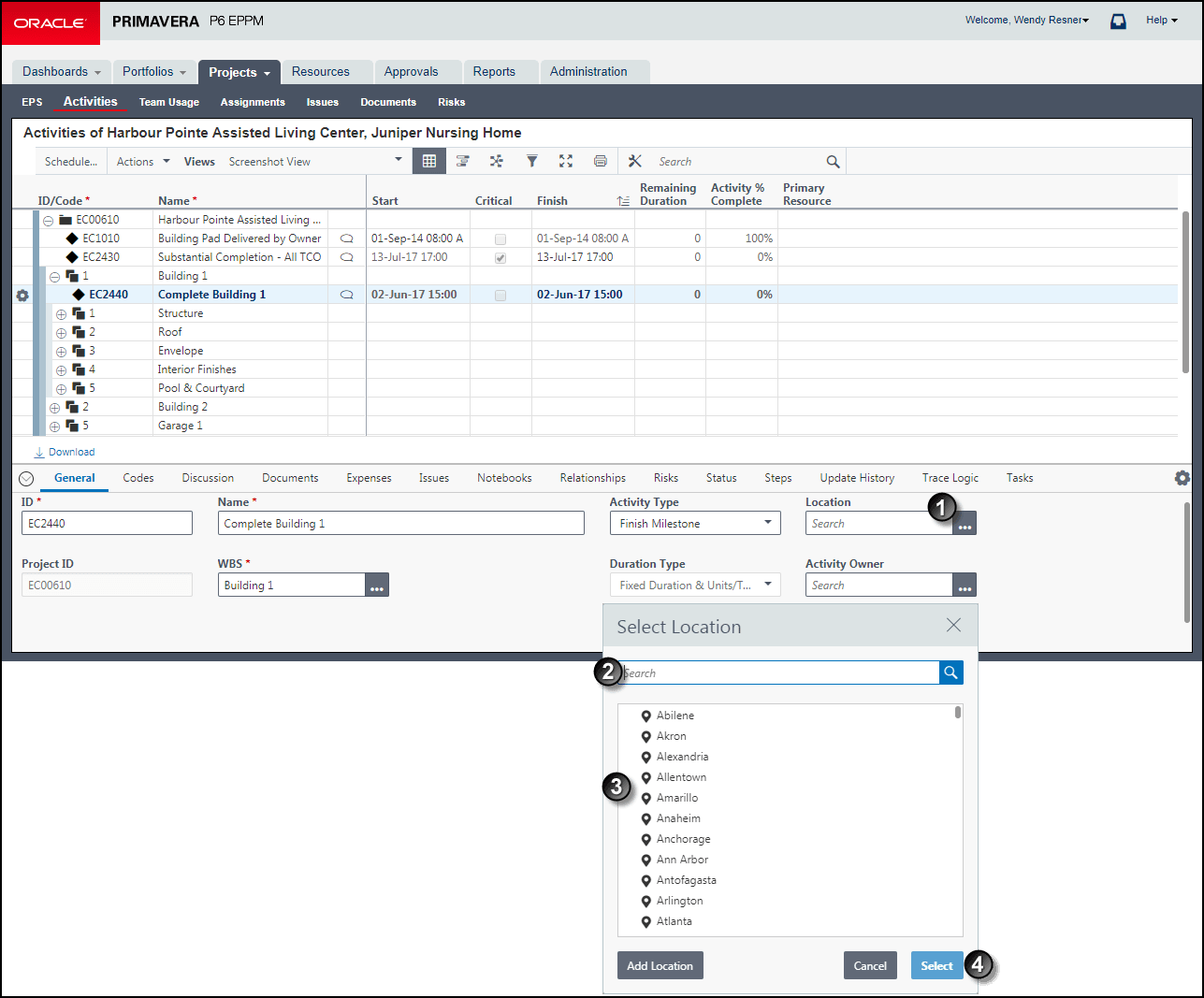The height and width of the screenshot is (998, 1204).
Task: Open the Dashboards dropdown arrow
Action: click(97, 72)
